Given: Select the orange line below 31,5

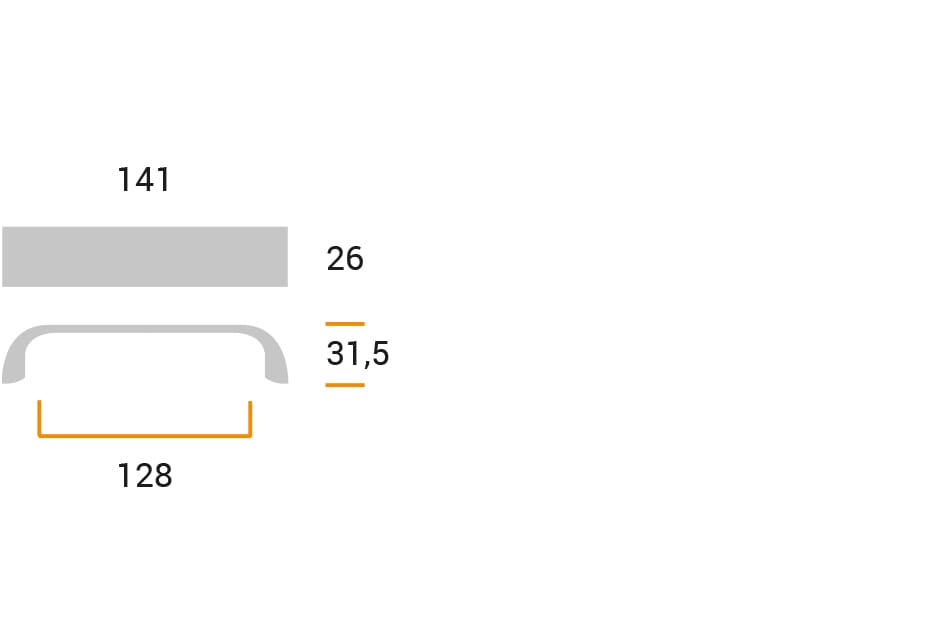Looking at the screenshot, I should pyautogui.click(x=345, y=385).
